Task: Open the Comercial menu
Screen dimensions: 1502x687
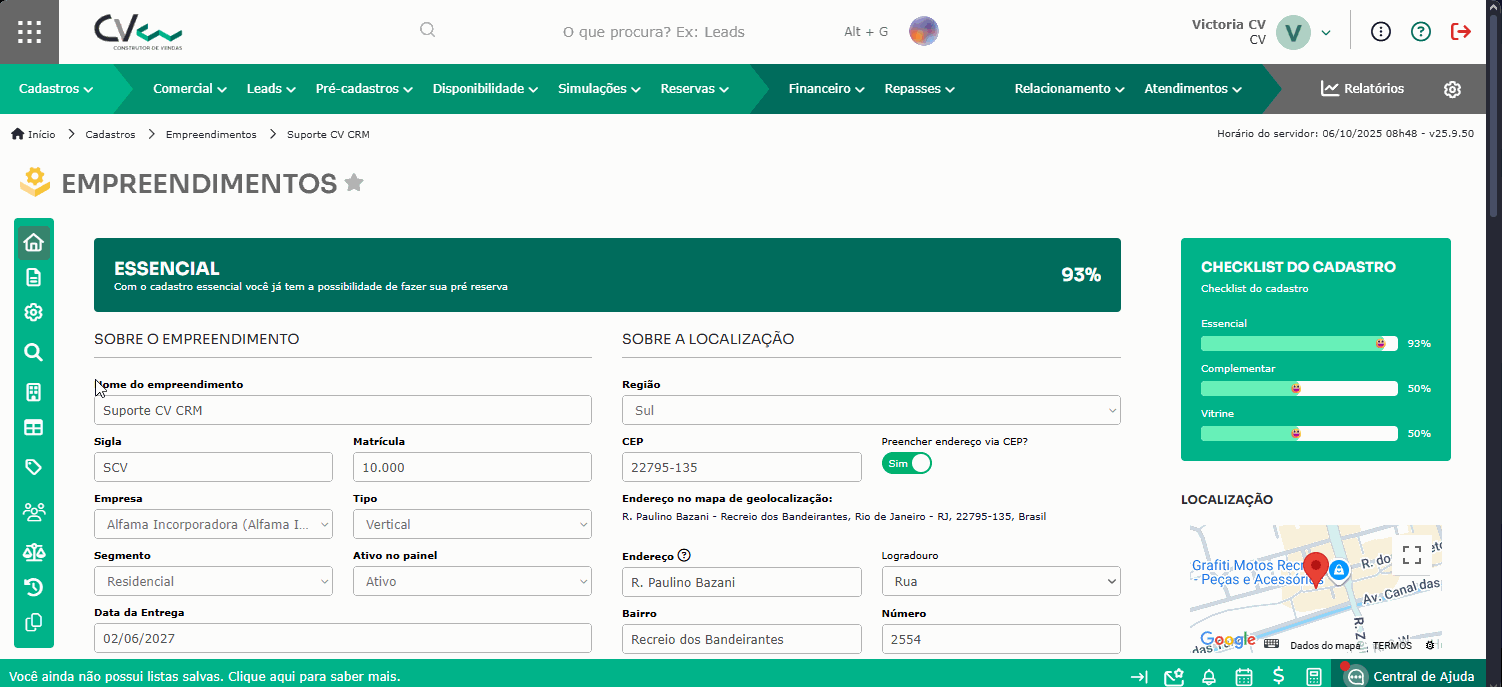Action: pos(190,89)
